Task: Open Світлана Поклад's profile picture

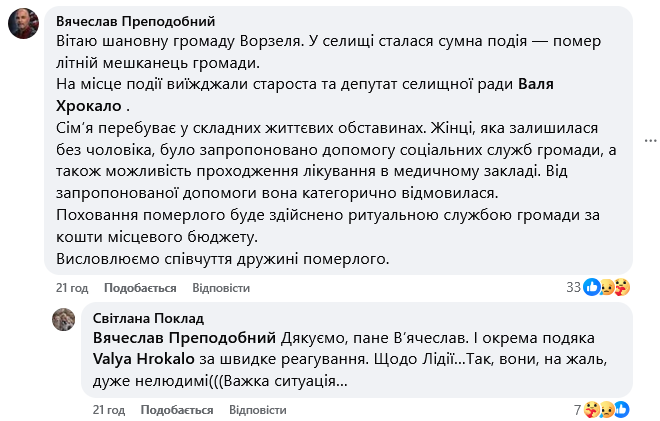Action: pyautogui.click(x=65, y=319)
